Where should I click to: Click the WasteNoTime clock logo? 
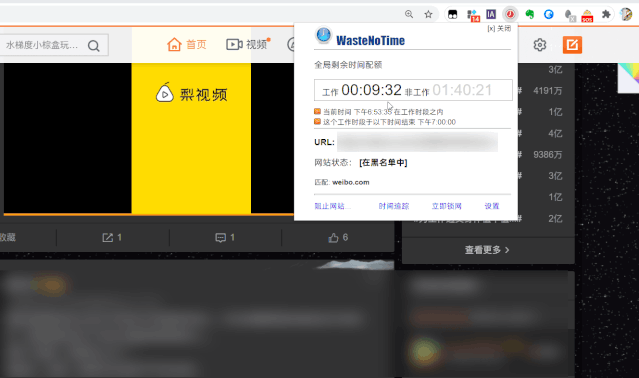pyautogui.click(x=324, y=35)
